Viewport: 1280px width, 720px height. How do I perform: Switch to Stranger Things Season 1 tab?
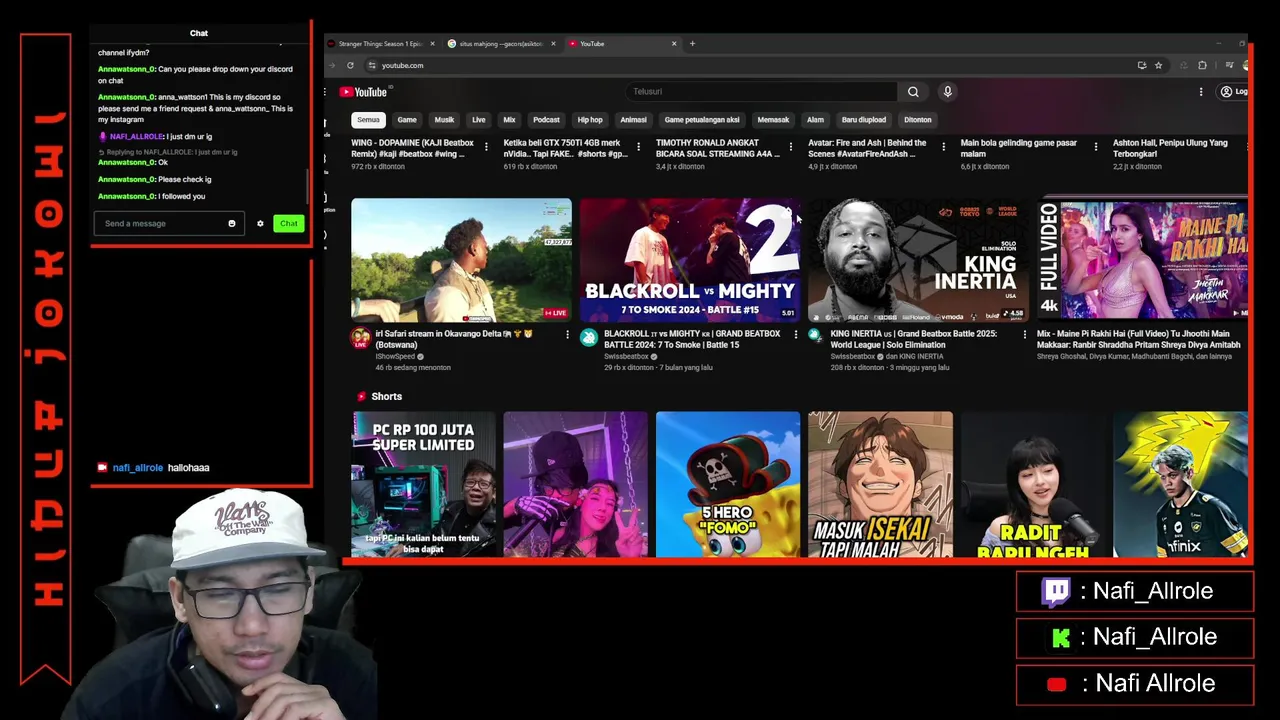[x=380, y=43]
